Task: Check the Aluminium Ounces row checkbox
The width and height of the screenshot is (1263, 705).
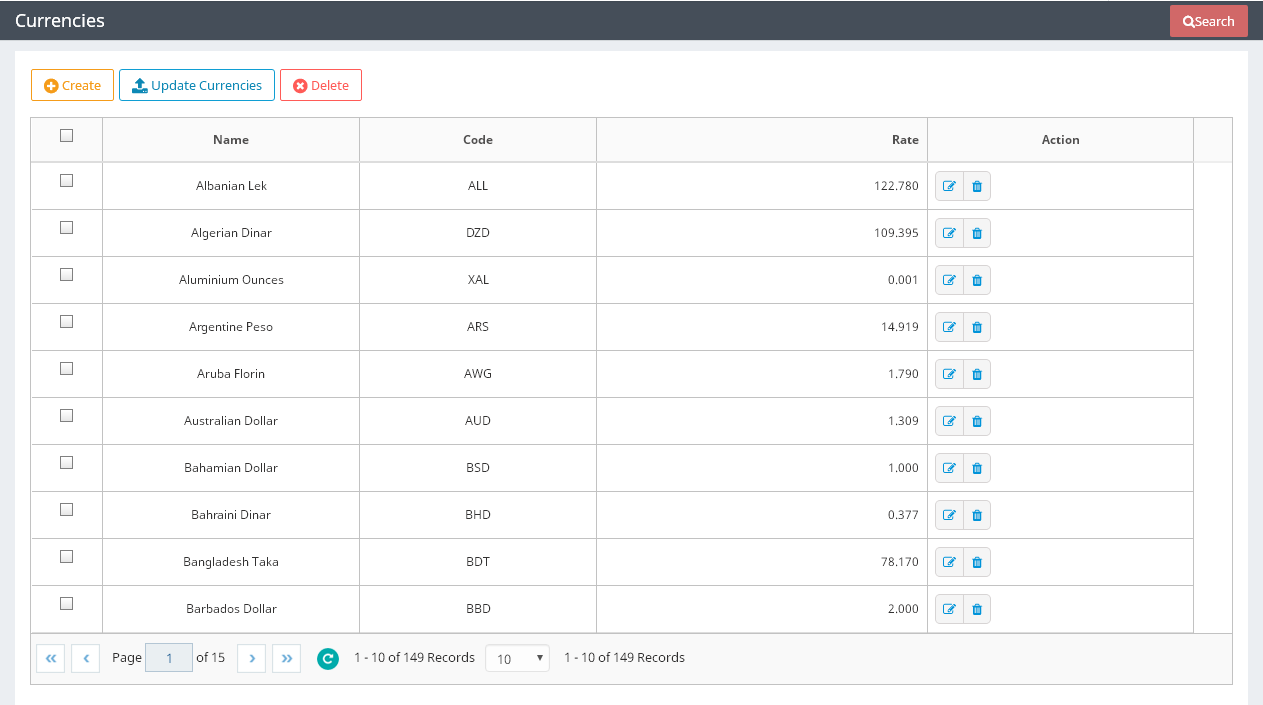Action: (66, 274)
